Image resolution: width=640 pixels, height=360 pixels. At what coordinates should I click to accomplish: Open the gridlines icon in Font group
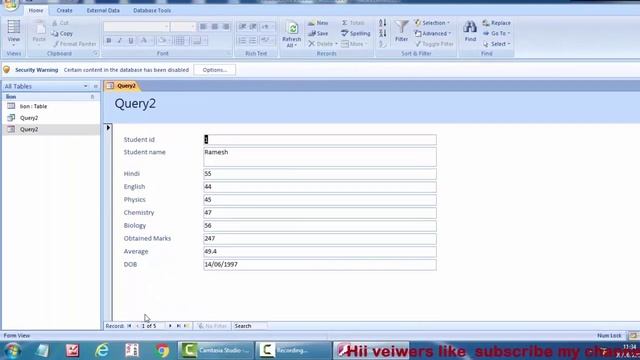[x=180, y=40]
